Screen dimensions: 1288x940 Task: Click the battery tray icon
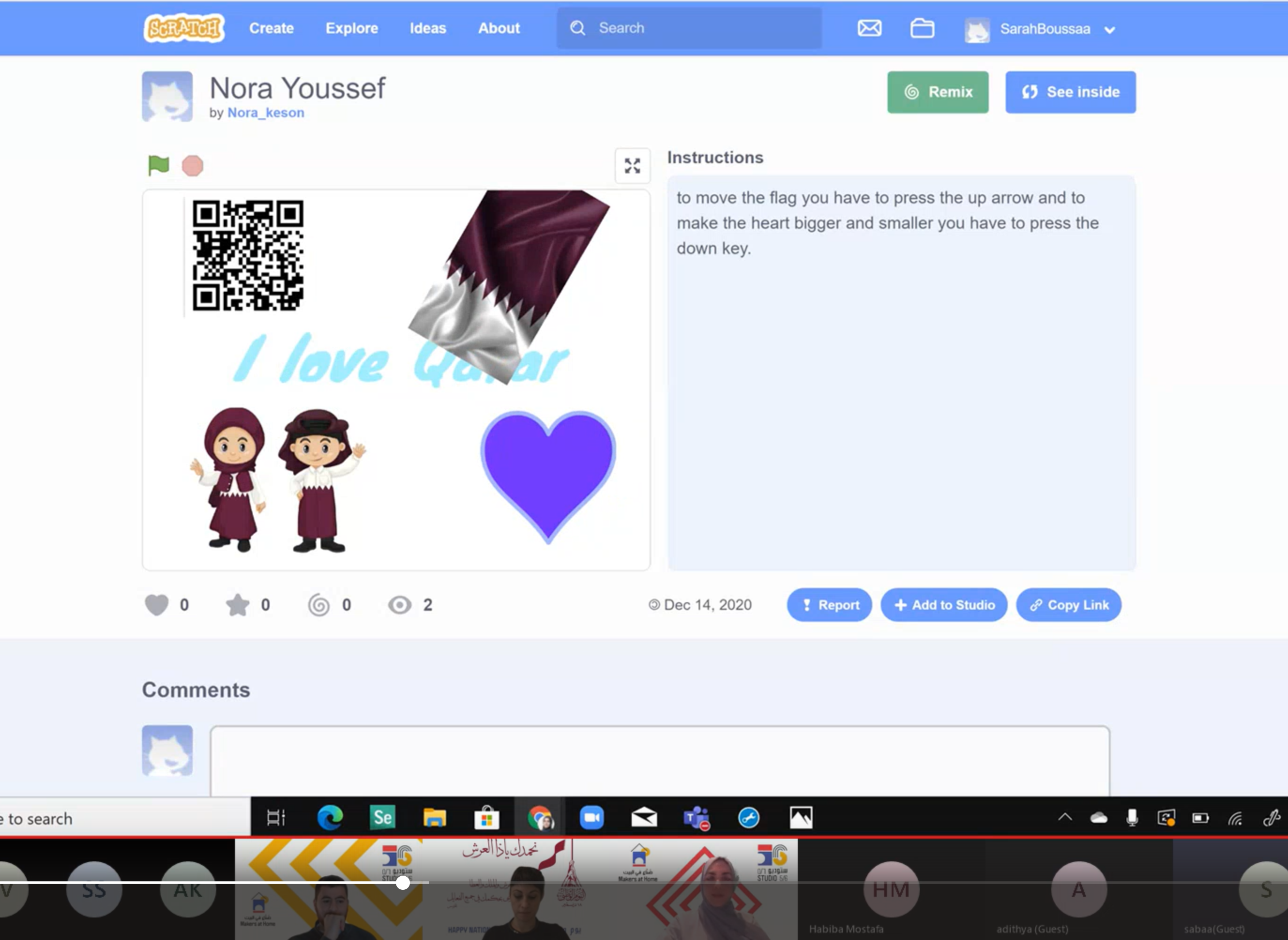point(1200,818)
